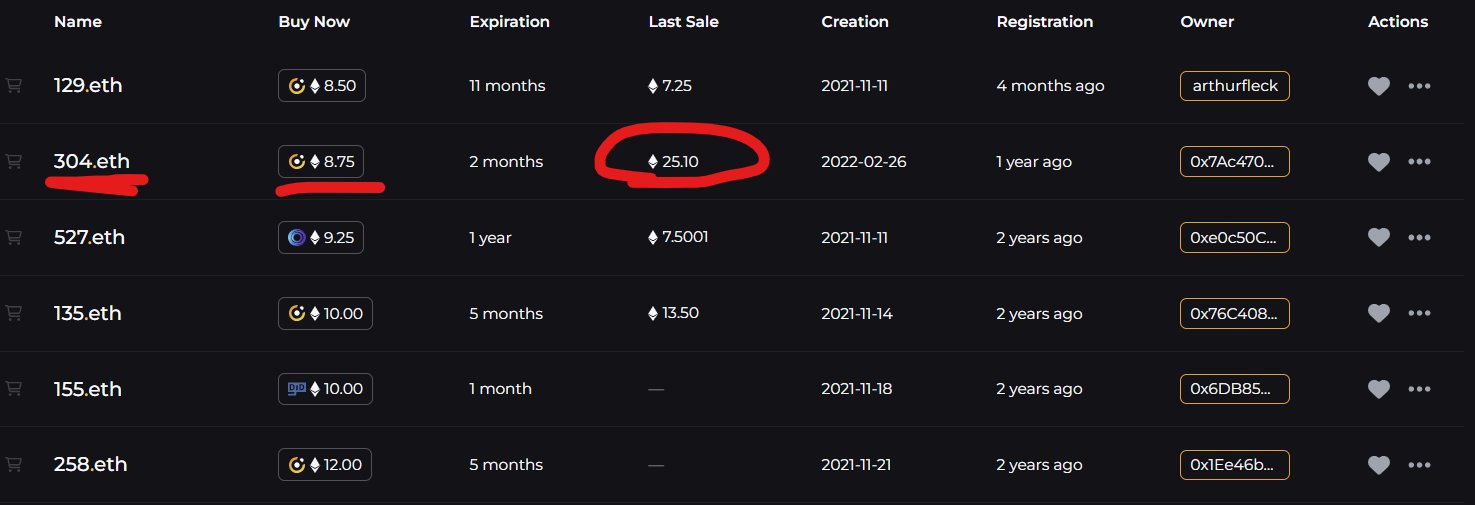Favorite 258.eth with heart icon

[x=1378, y=464]
